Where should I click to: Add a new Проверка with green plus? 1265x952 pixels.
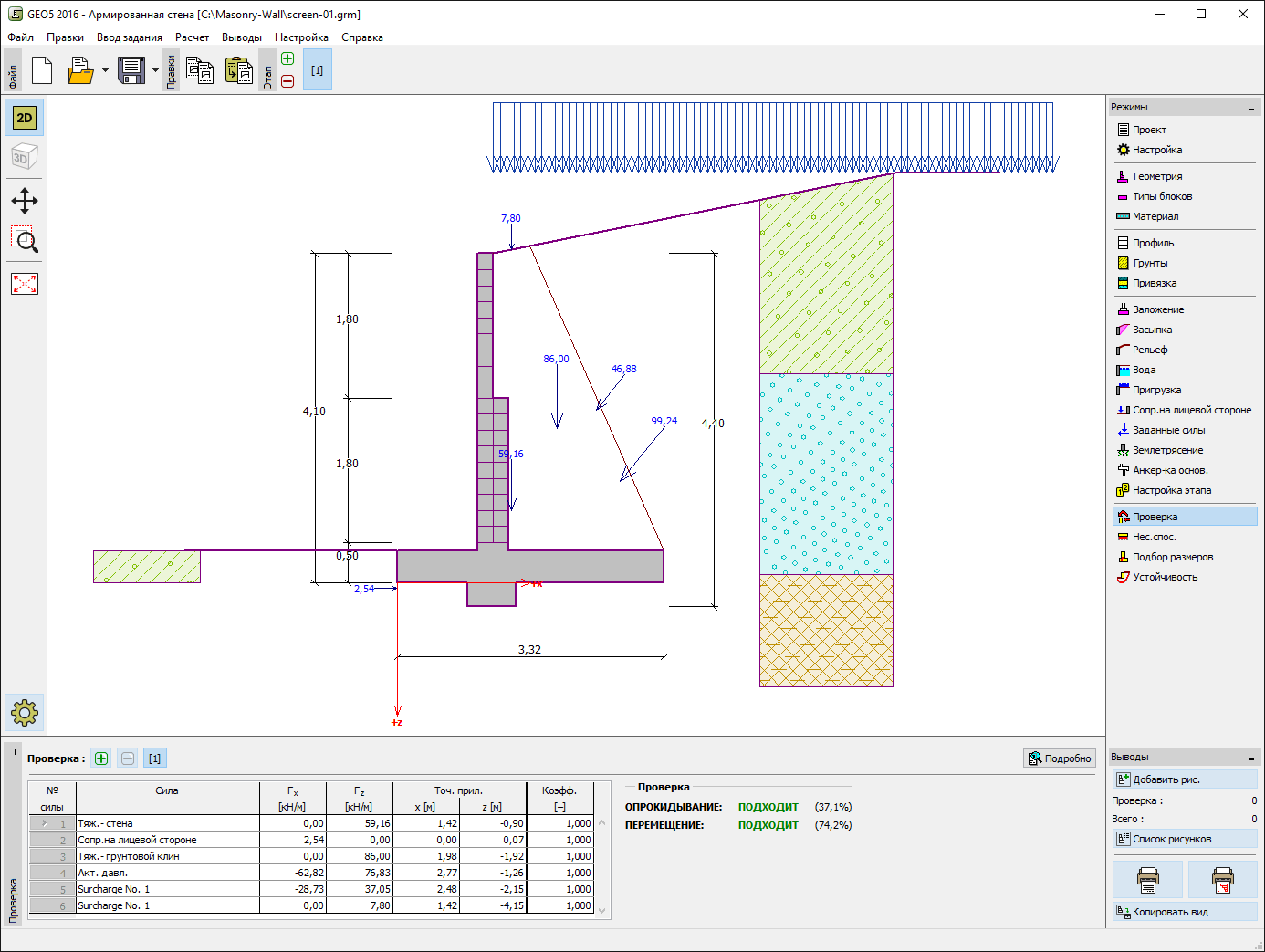point(101,758)
